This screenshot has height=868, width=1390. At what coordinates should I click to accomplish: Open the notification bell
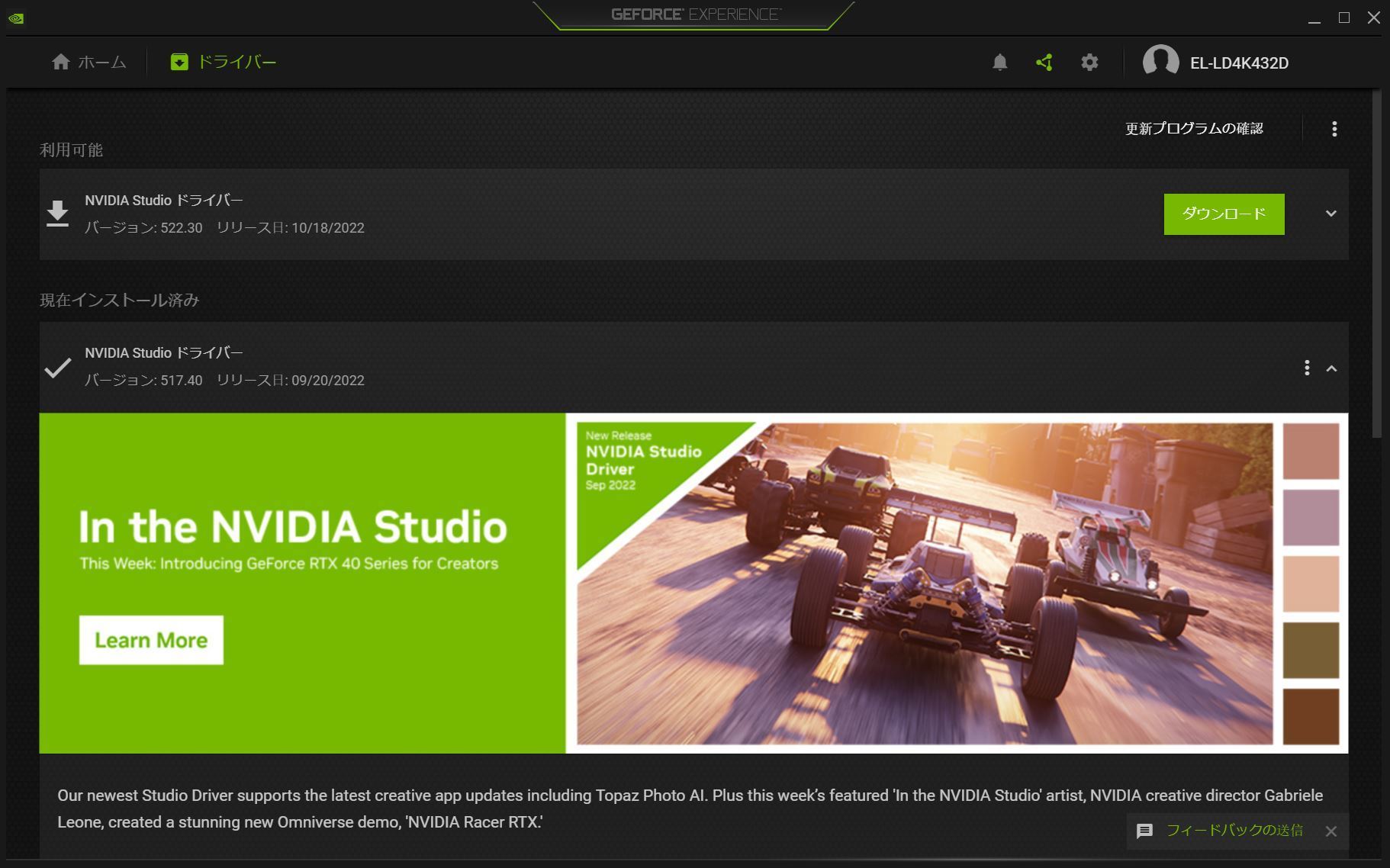(x=1000, y=63)
